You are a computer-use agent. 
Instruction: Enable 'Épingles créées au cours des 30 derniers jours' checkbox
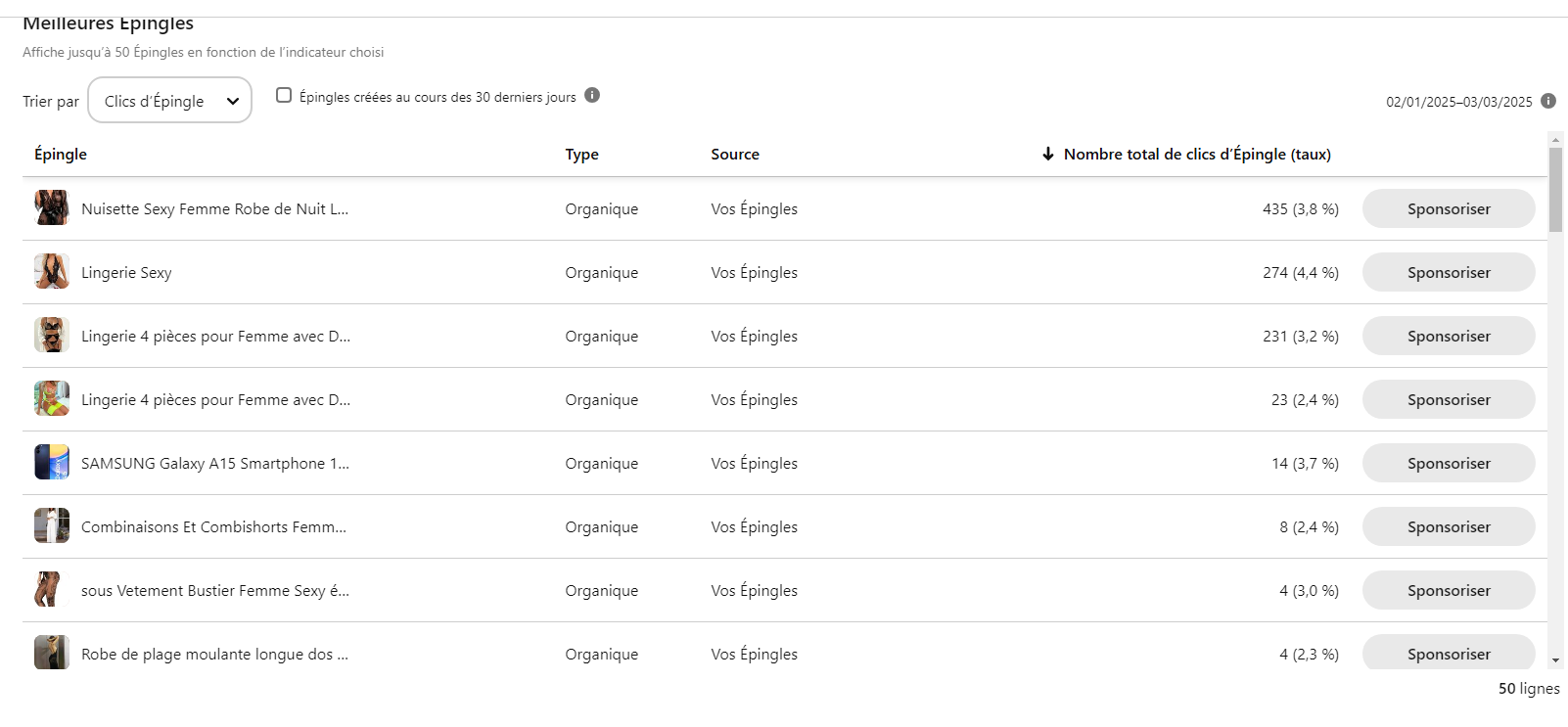tap(284, 95)
